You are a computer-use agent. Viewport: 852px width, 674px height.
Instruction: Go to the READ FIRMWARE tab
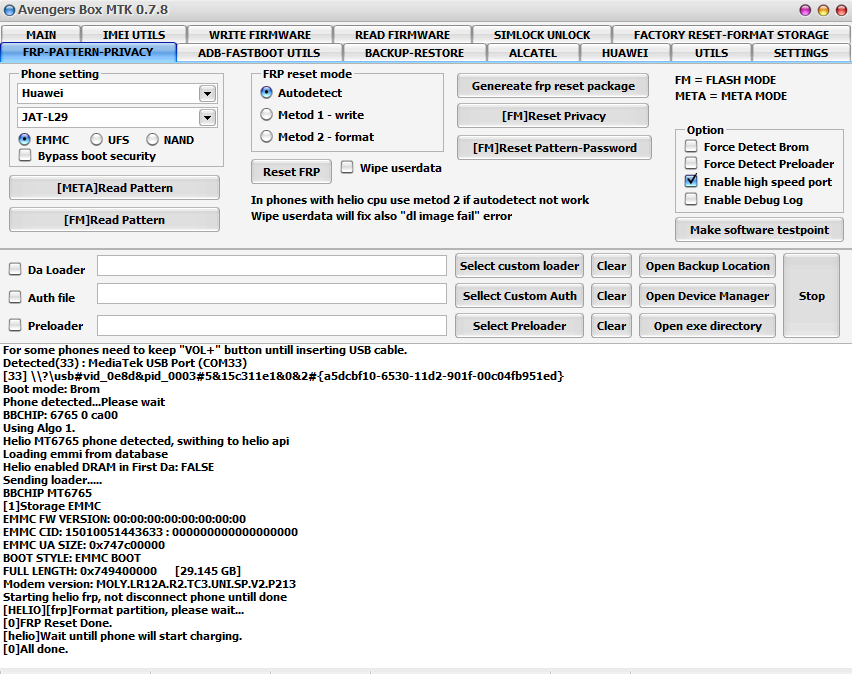pyautogui.click(x=403, y=35)
